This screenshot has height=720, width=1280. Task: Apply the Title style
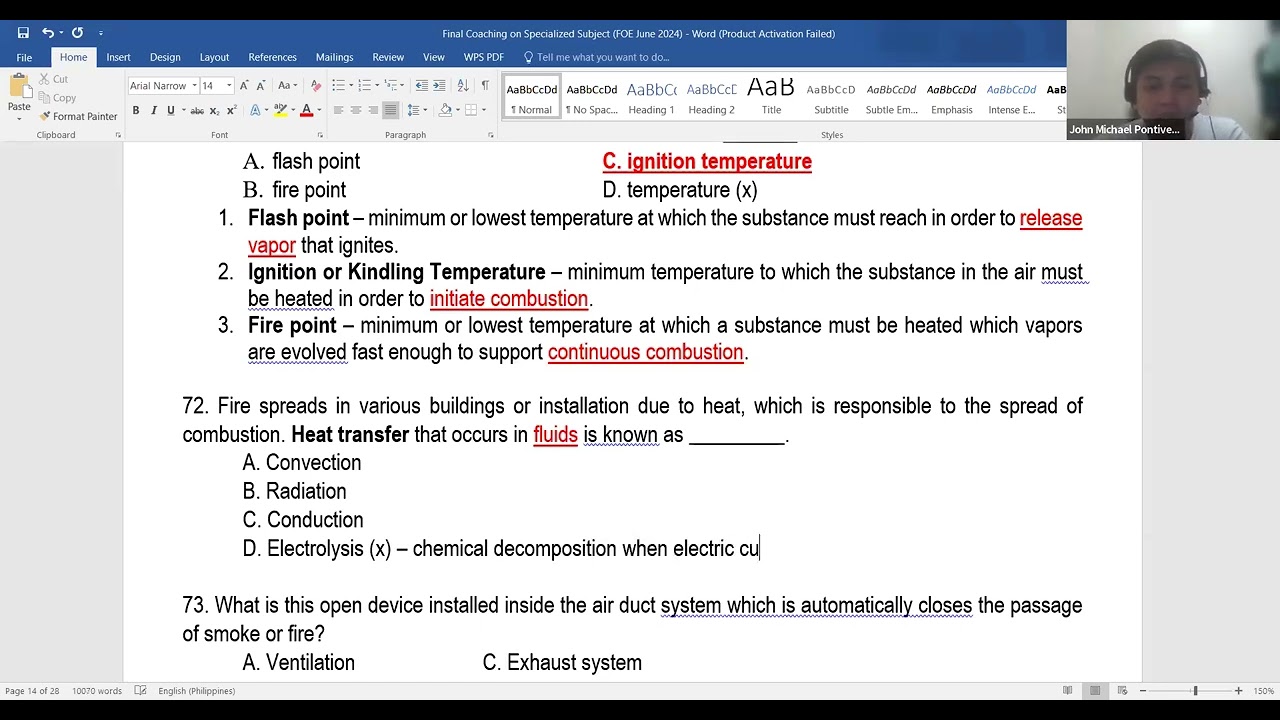771,97
